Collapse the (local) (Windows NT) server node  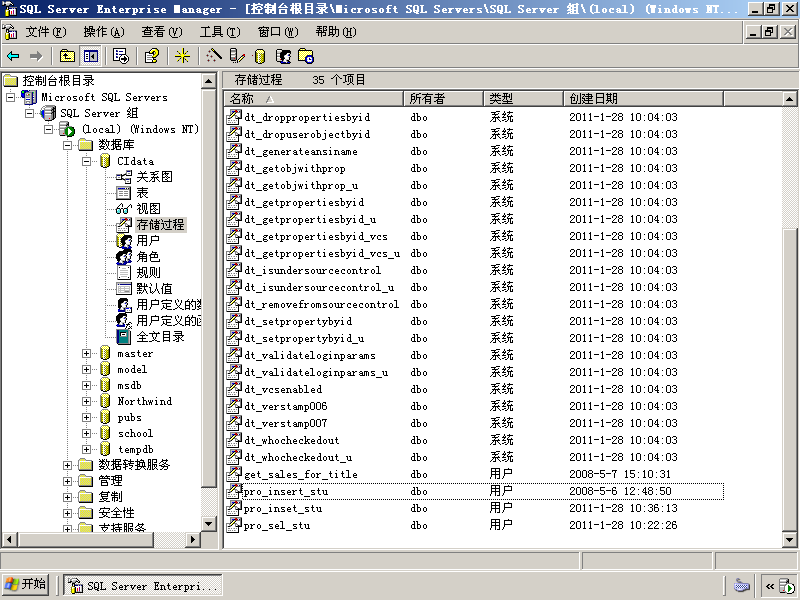48,129
